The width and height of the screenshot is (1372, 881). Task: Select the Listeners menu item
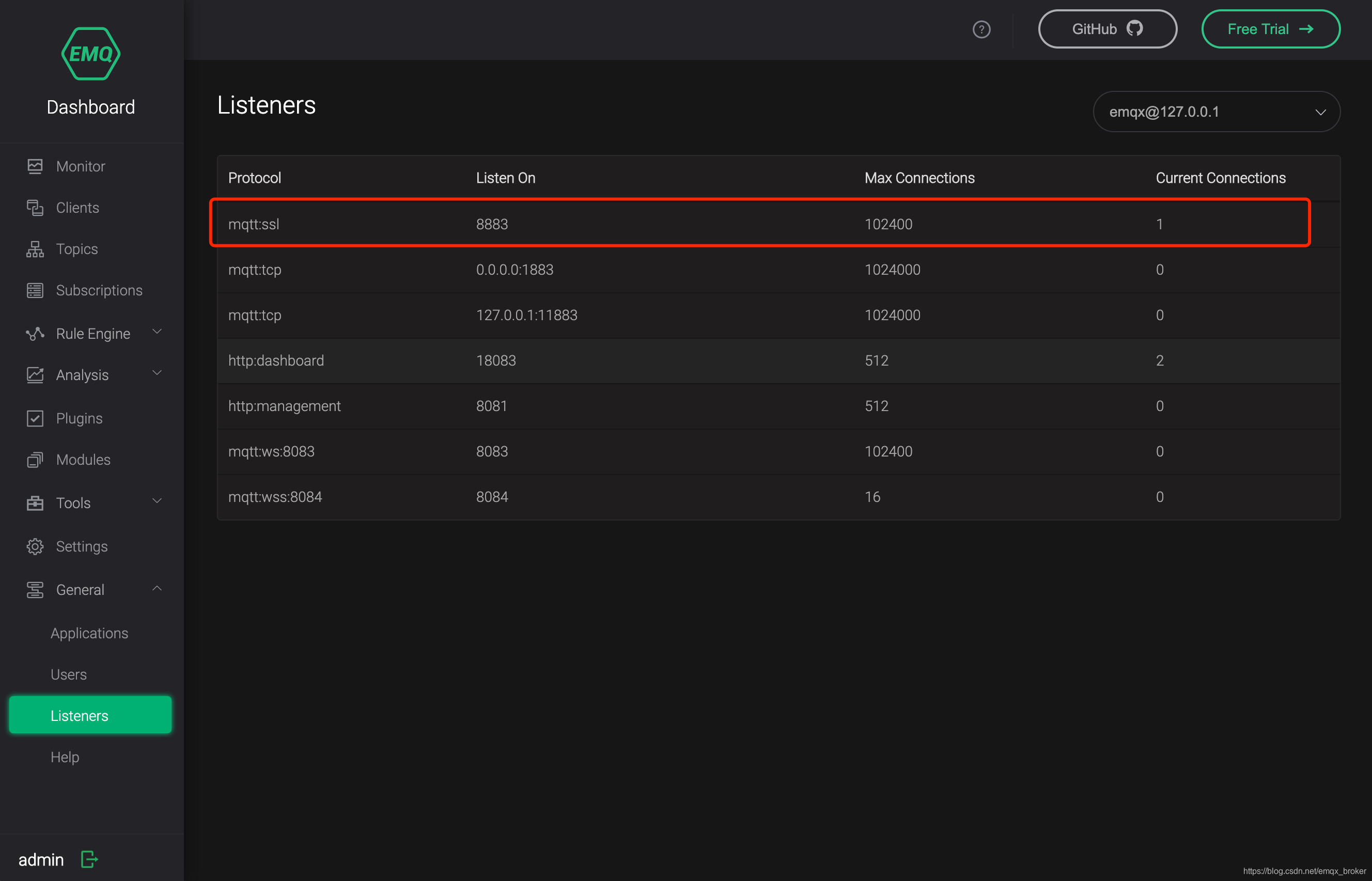[80, 714]
